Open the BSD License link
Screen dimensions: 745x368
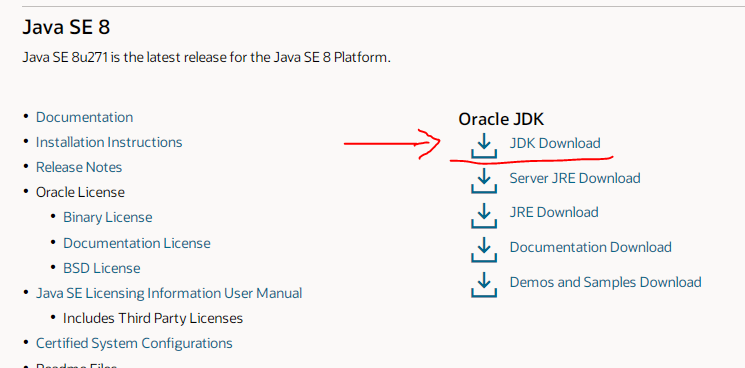pos(102,268)
